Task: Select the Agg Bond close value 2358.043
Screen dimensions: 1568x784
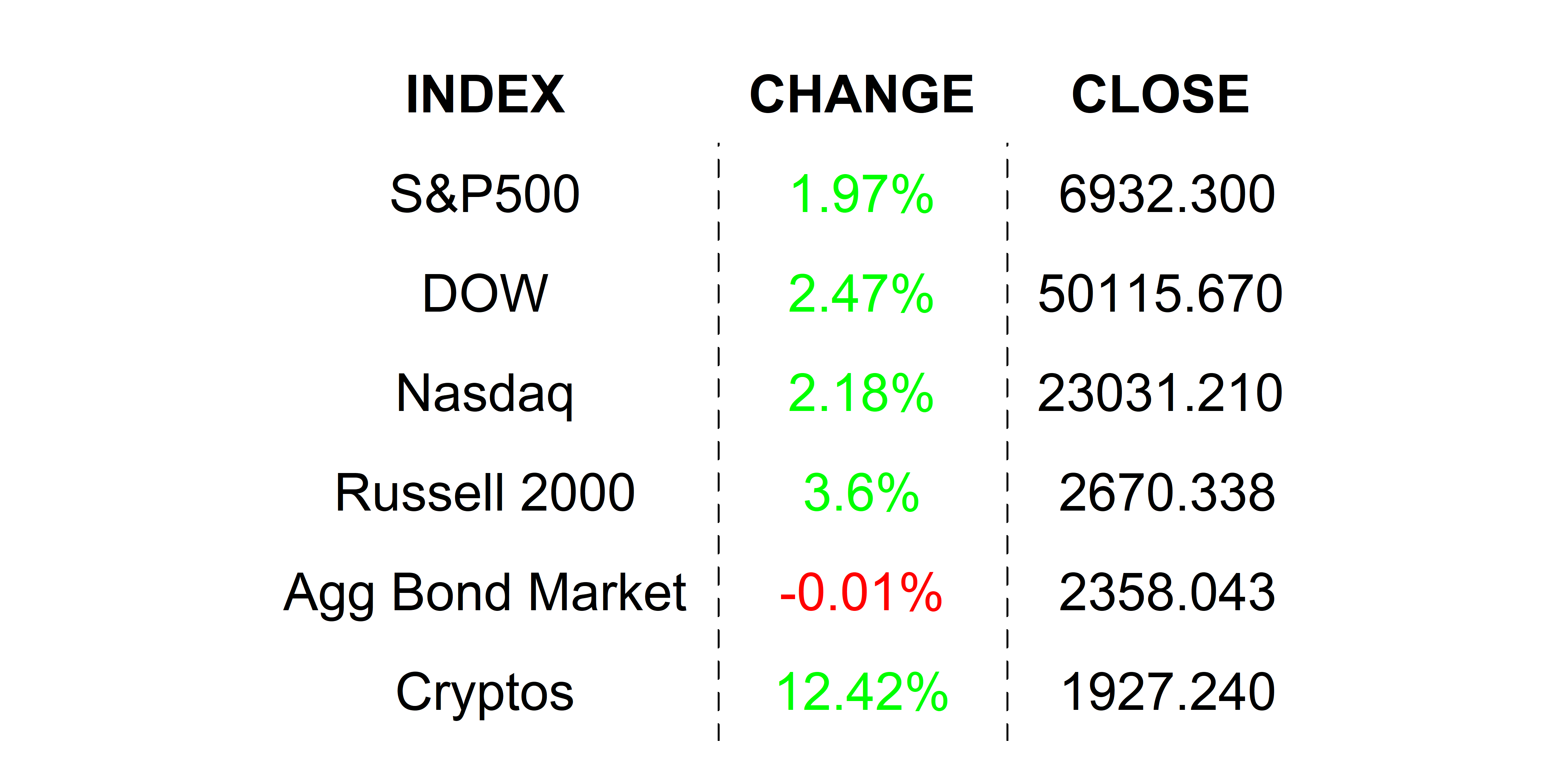Action: (1166, 593)
